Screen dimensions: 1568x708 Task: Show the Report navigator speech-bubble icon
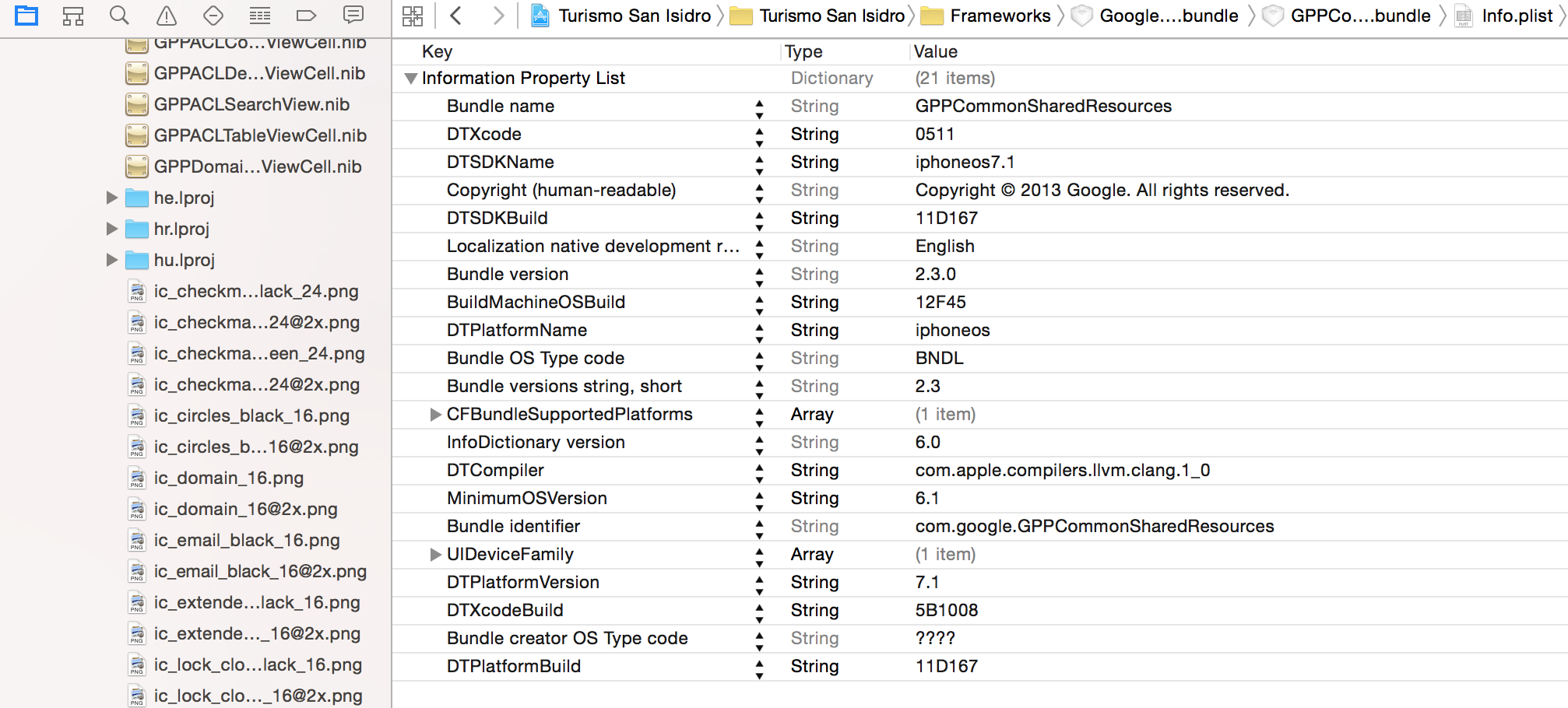tap(353, 16)
